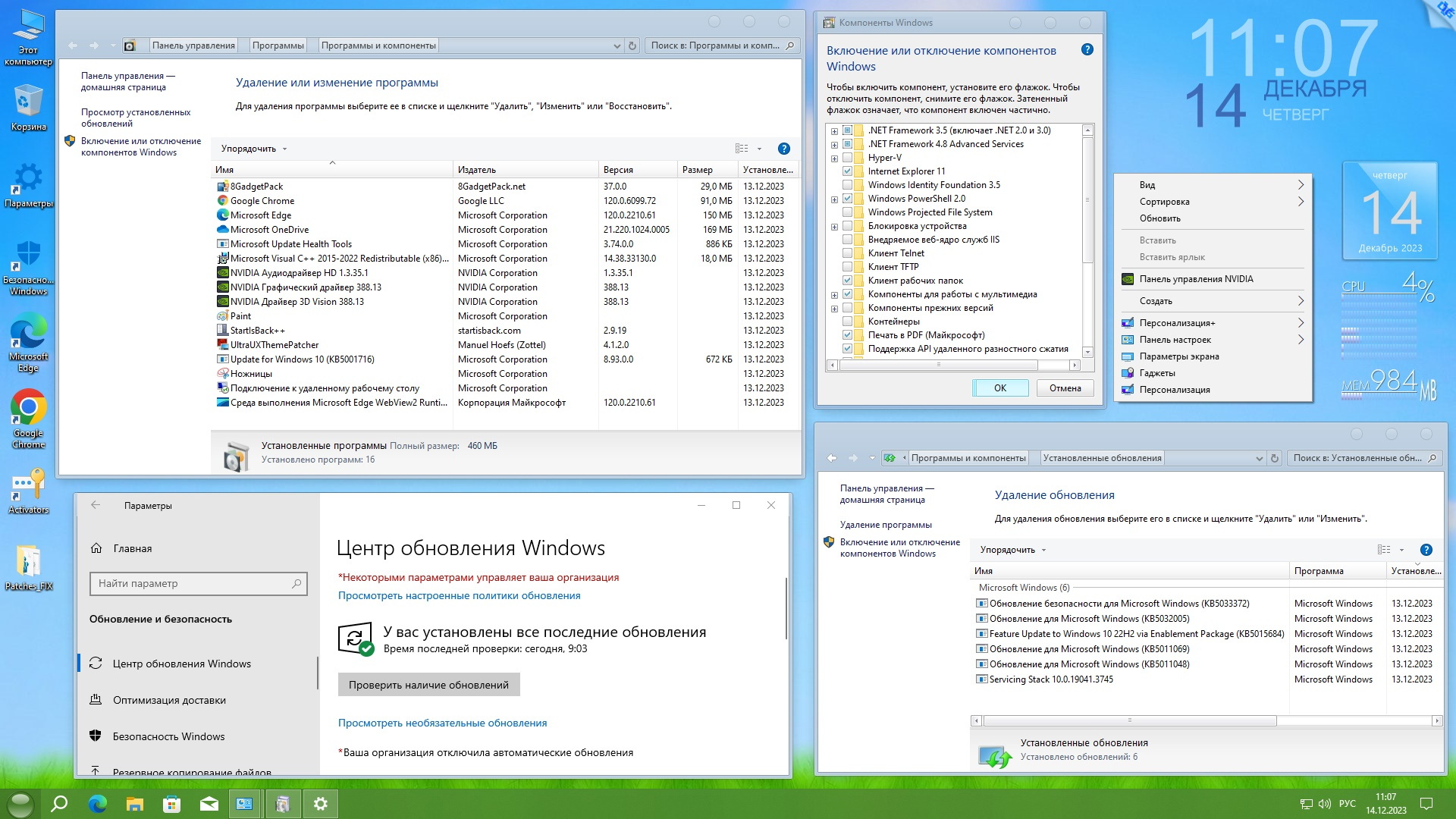Expand Блокировка устройства tree node
This screenshot has width=1456, height=819.
[834, 226]
